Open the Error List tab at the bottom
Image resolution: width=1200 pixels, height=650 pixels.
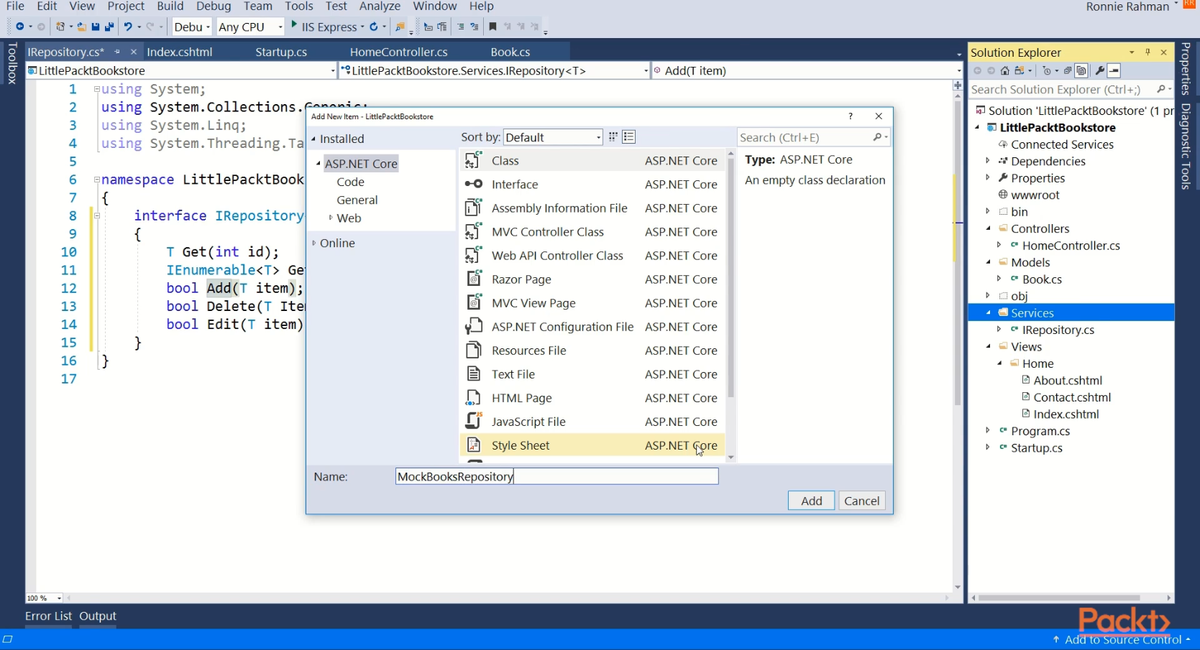tap(48, 616)
